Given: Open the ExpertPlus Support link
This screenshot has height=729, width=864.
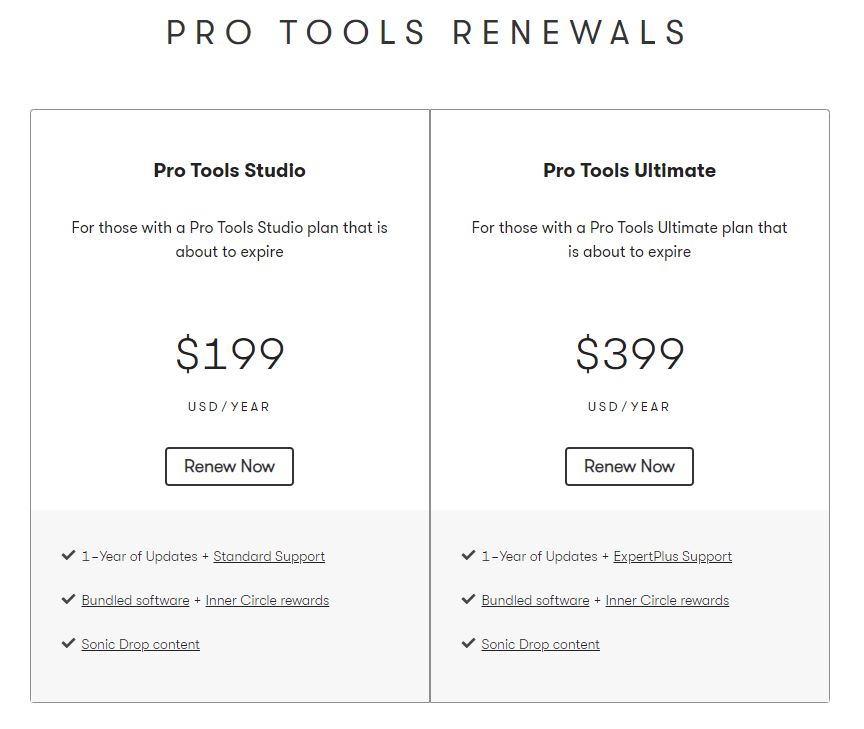Looking at the screenshot, I should pyautogui.click(x=672, y=556).
